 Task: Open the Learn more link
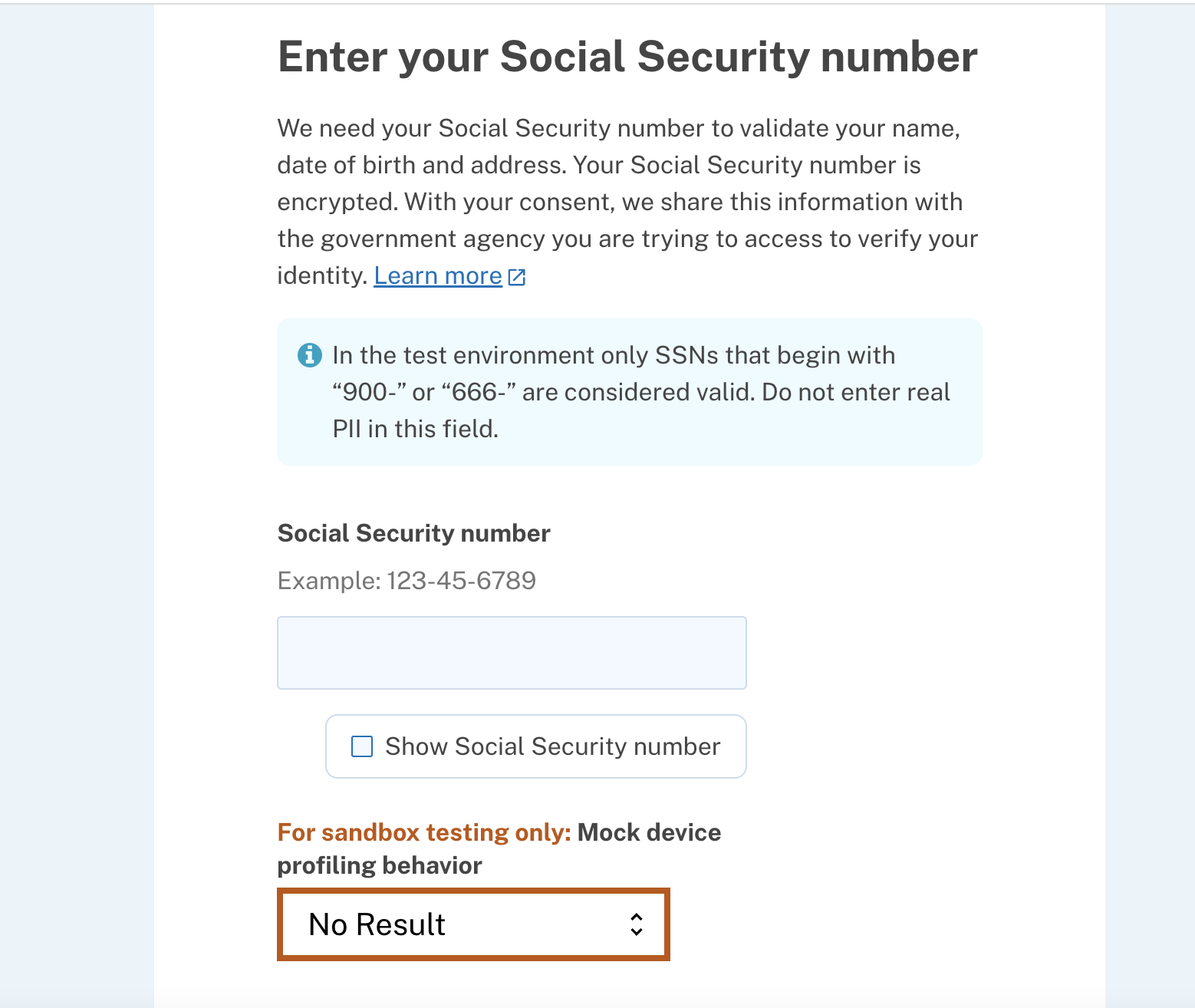(437, 276)
